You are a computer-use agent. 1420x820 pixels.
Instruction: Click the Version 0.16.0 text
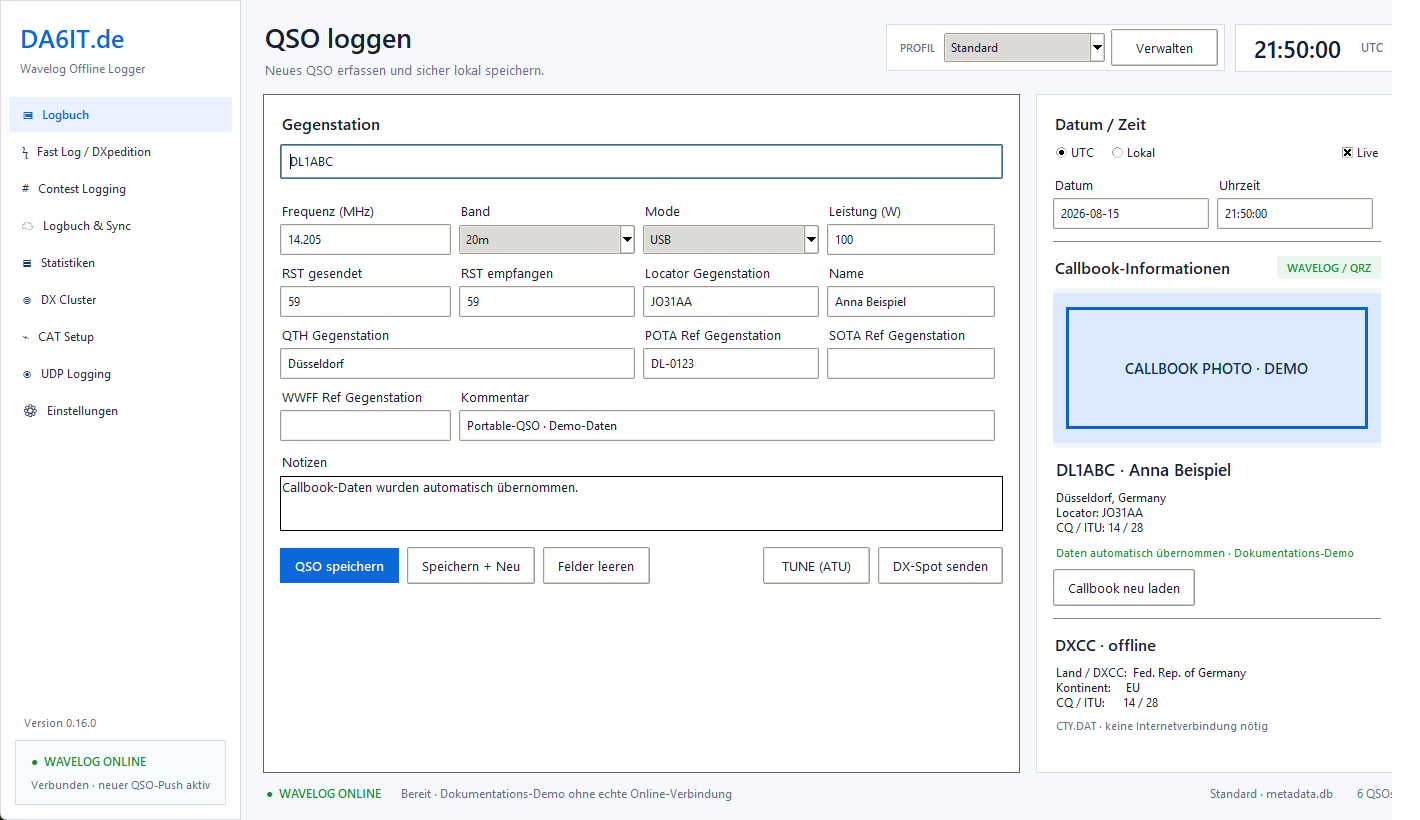tap(60, 723)
